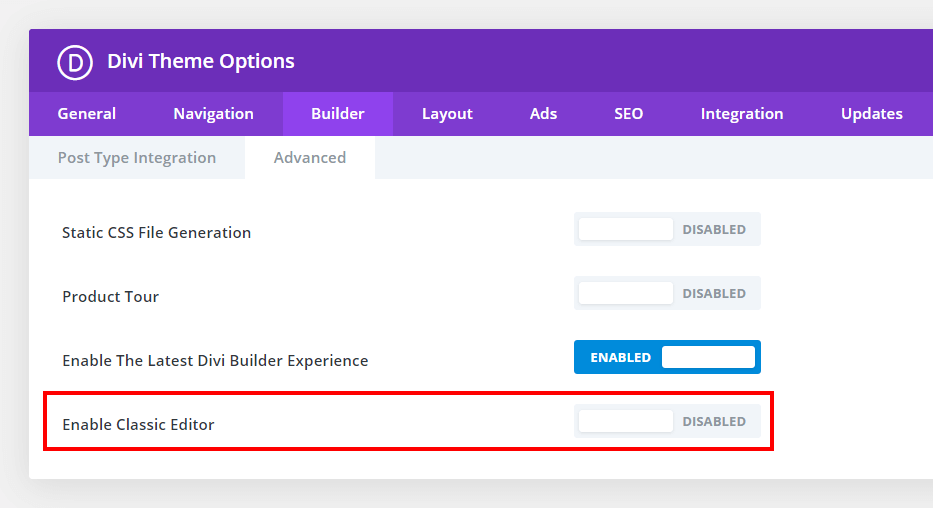Disable the Latest Divi Builder Experience toggle

[667, 357]
